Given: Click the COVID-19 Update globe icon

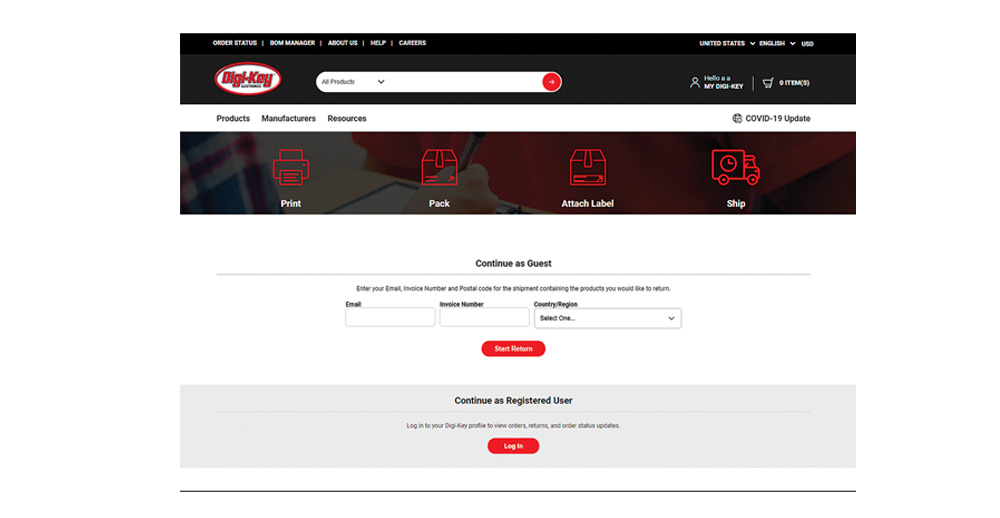Looking at the screenshot, I should tap(738, 119).
